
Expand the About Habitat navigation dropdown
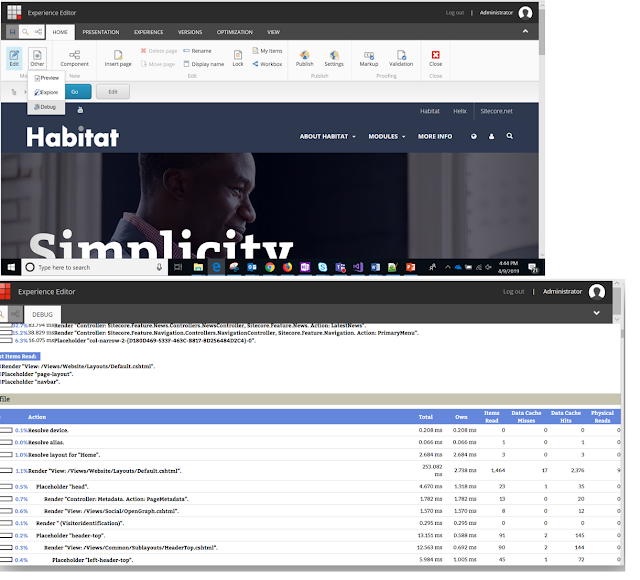[x=328, y=136]
